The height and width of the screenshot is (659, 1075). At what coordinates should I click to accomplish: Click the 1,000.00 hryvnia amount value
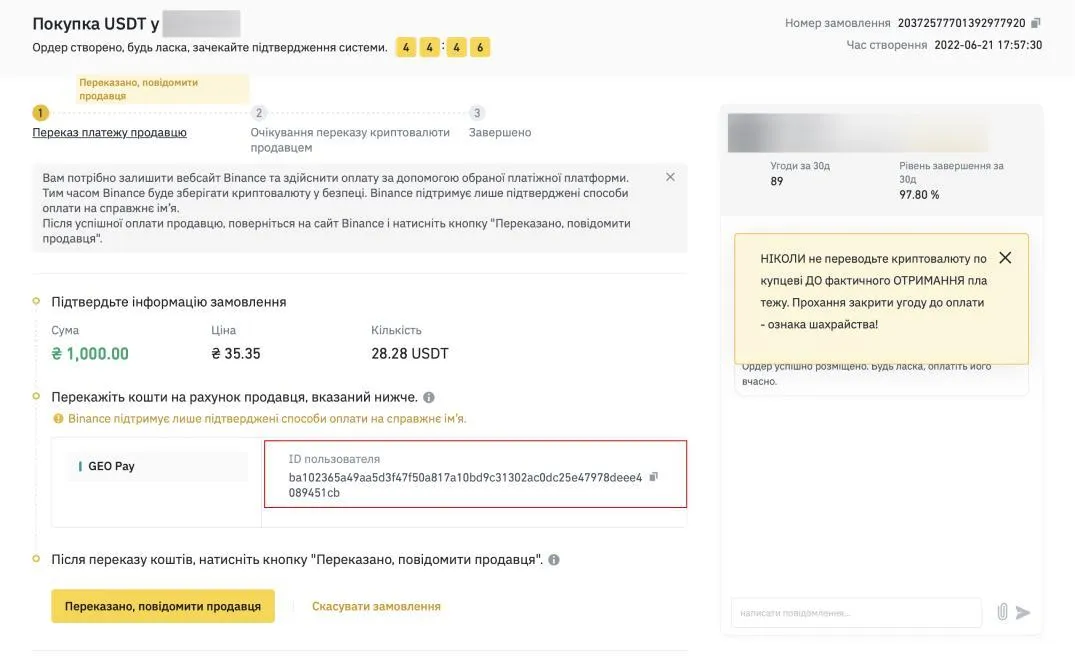pyautogui.click(x=90, y=354)
